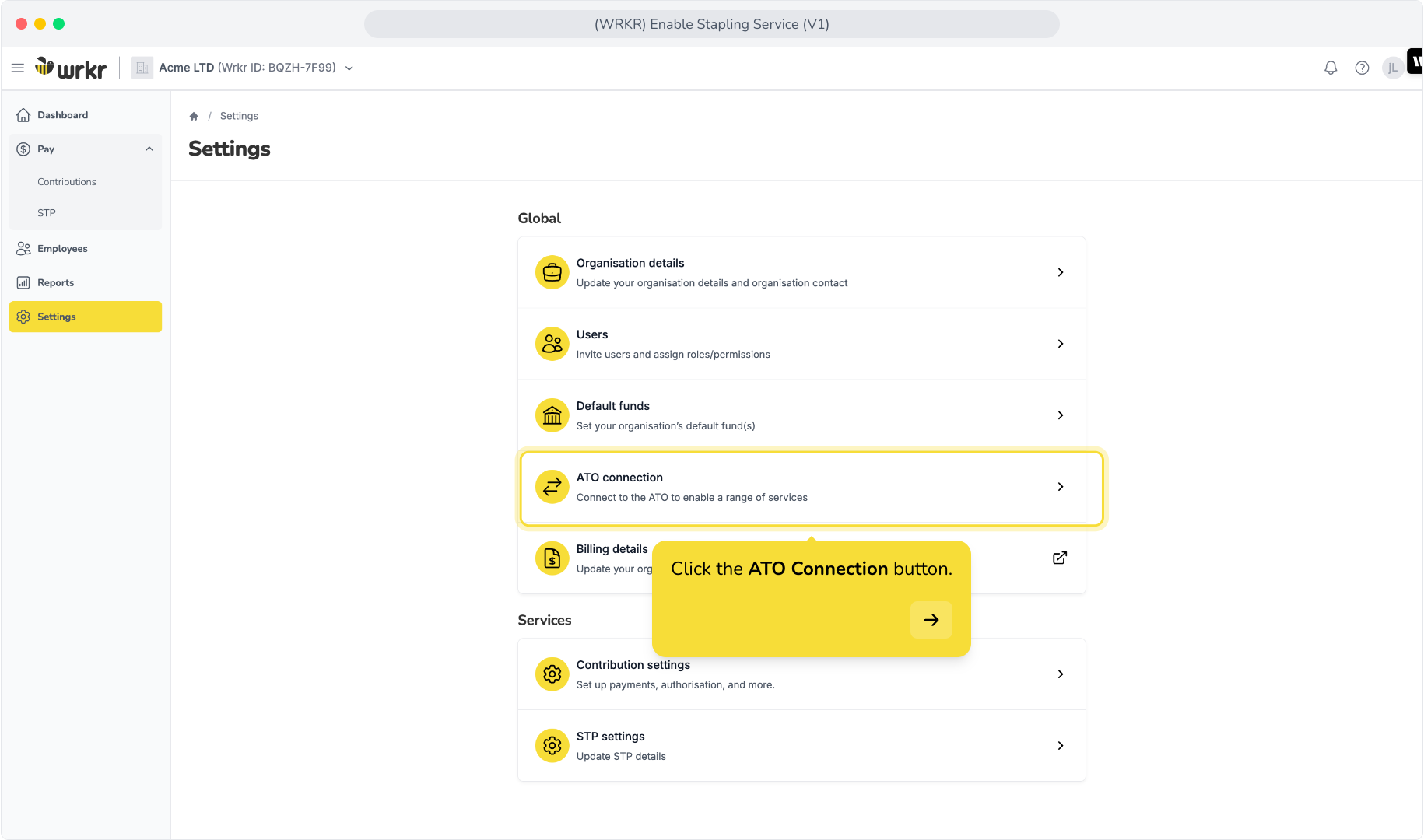Image resolution: width=1424 pixels, height=840 pixels.
Task: Open Billing details external link icon
Action: click(1060, 558)
